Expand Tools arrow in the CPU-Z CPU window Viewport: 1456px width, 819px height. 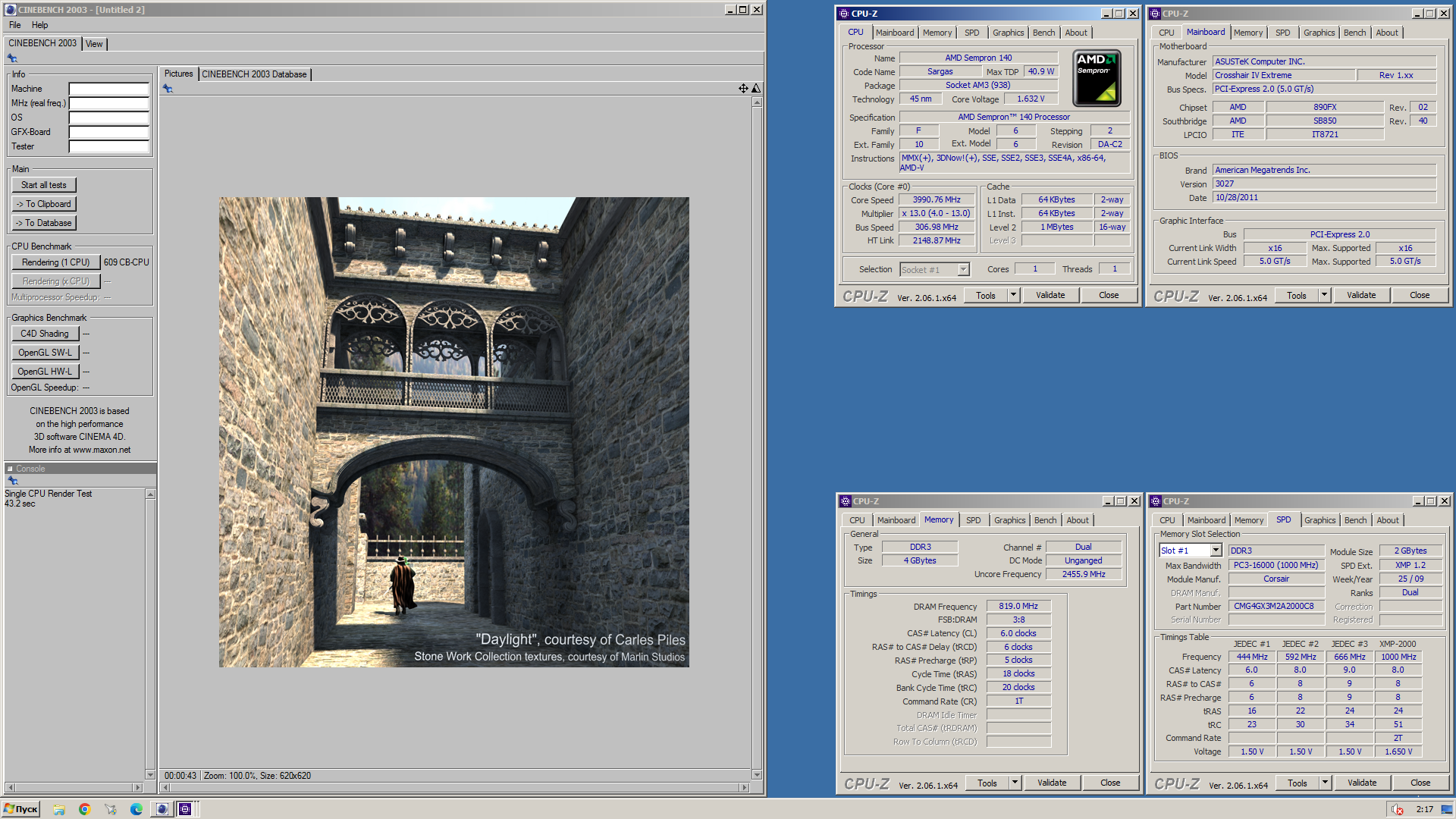coord(1013,295)
